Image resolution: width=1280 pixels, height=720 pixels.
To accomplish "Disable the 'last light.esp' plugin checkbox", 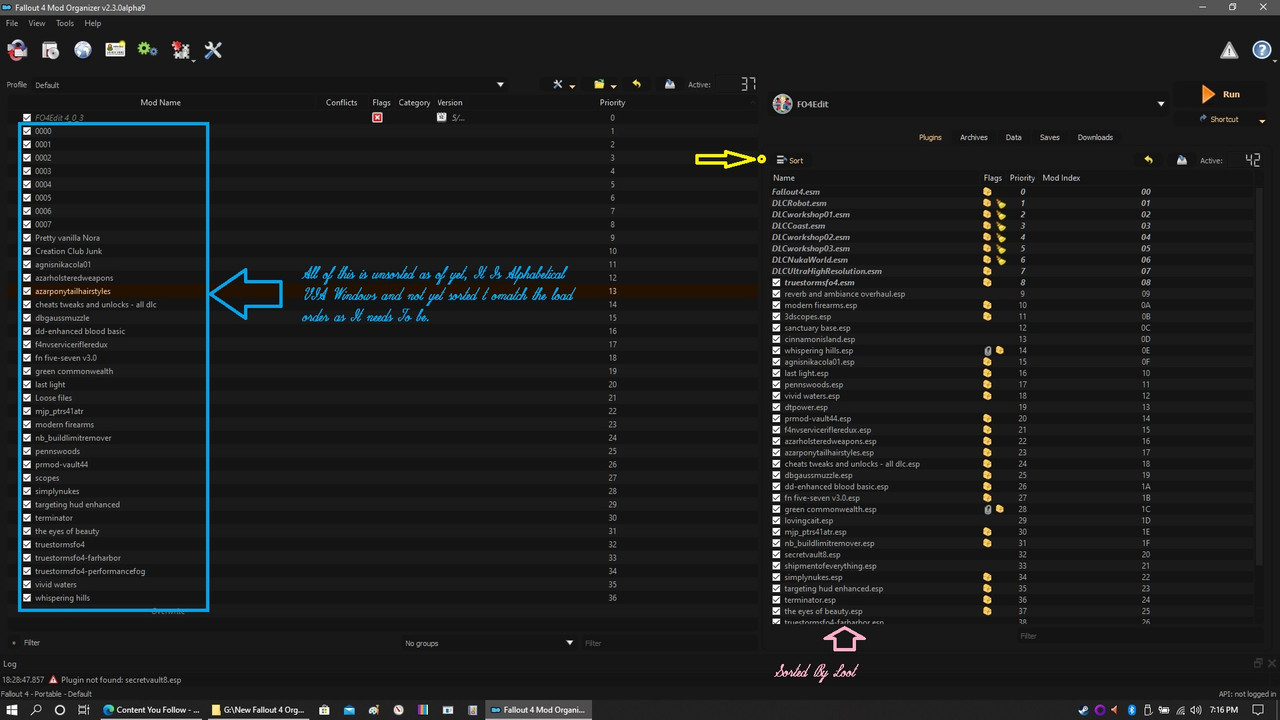I will (x=777, y=373).
